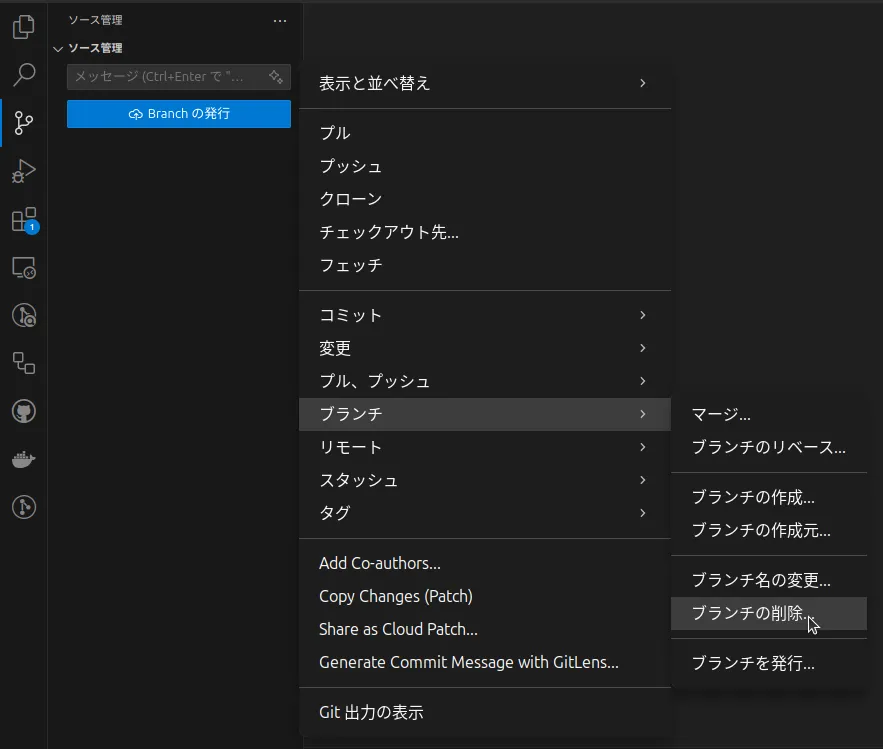Click the commit message input field

[165, 77]
